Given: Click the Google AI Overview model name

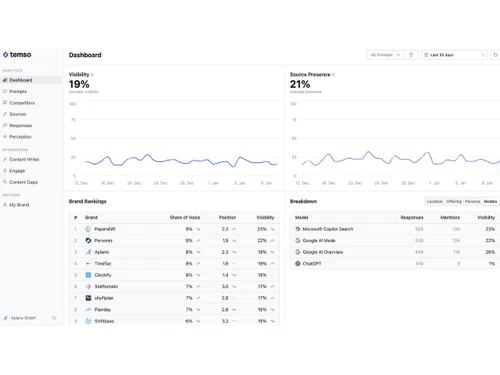Looking at the screenshot, I should (323, 252).
